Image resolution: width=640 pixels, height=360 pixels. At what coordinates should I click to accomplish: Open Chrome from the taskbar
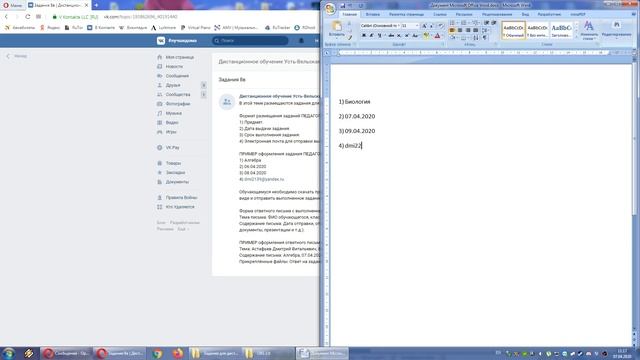point(157,353)
